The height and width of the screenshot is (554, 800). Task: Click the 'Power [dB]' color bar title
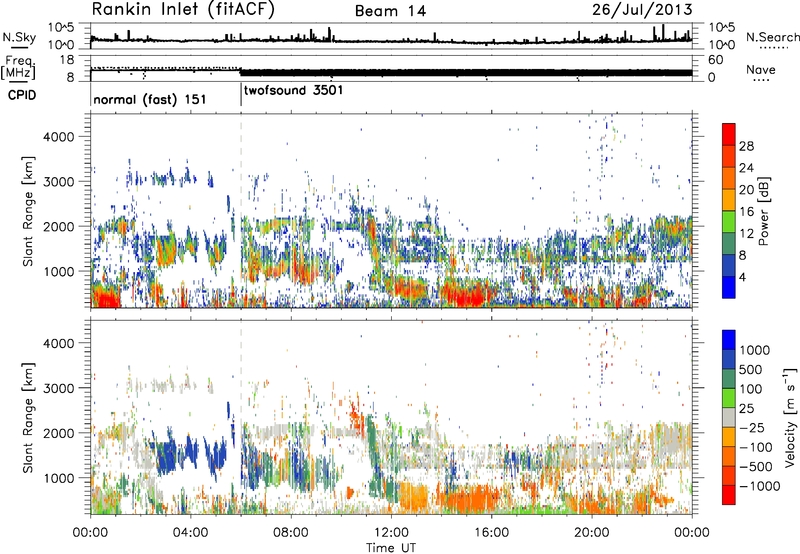764,211
